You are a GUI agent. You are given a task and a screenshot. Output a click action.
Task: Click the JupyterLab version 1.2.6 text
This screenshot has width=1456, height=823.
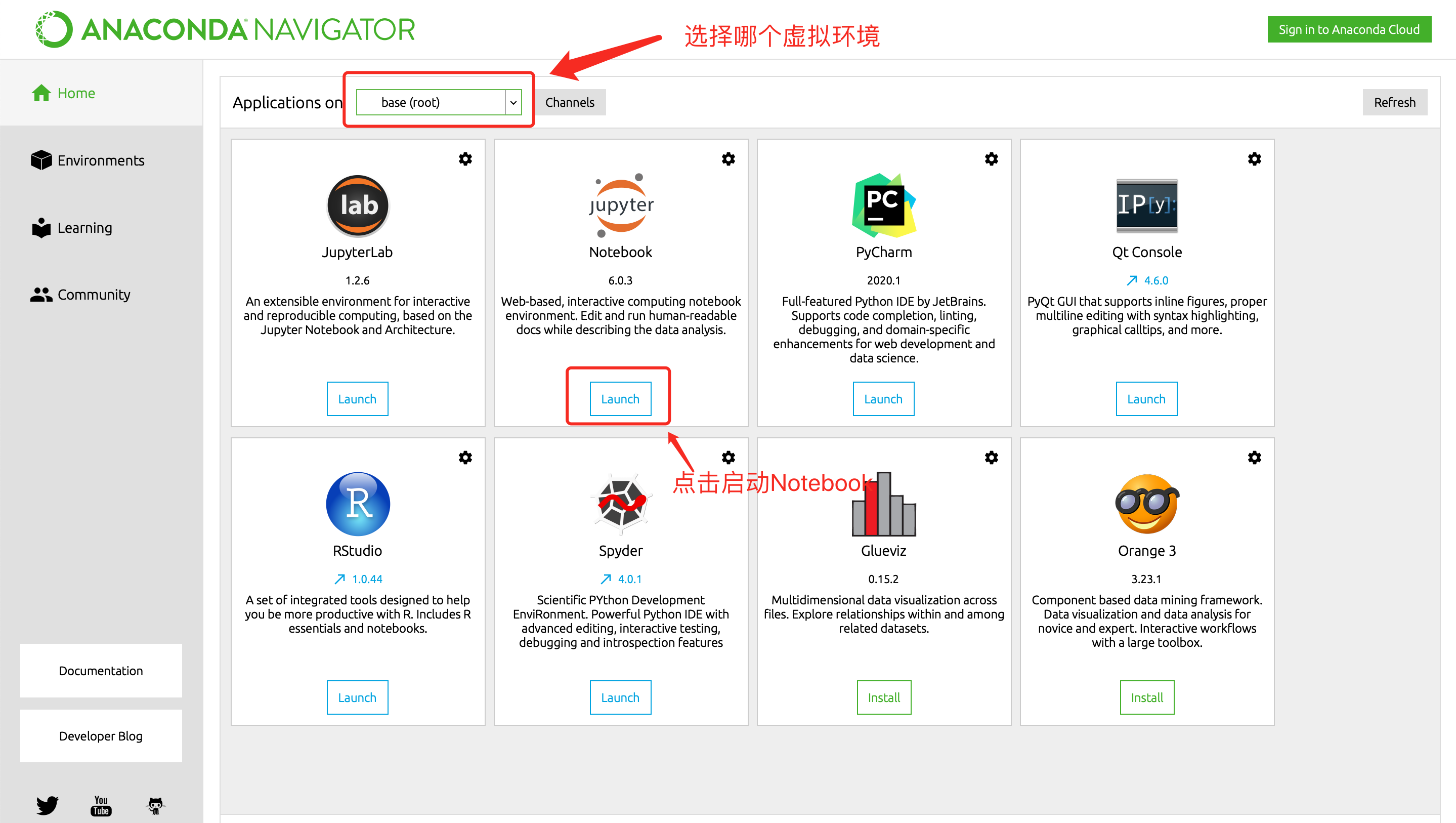(358, 280)
